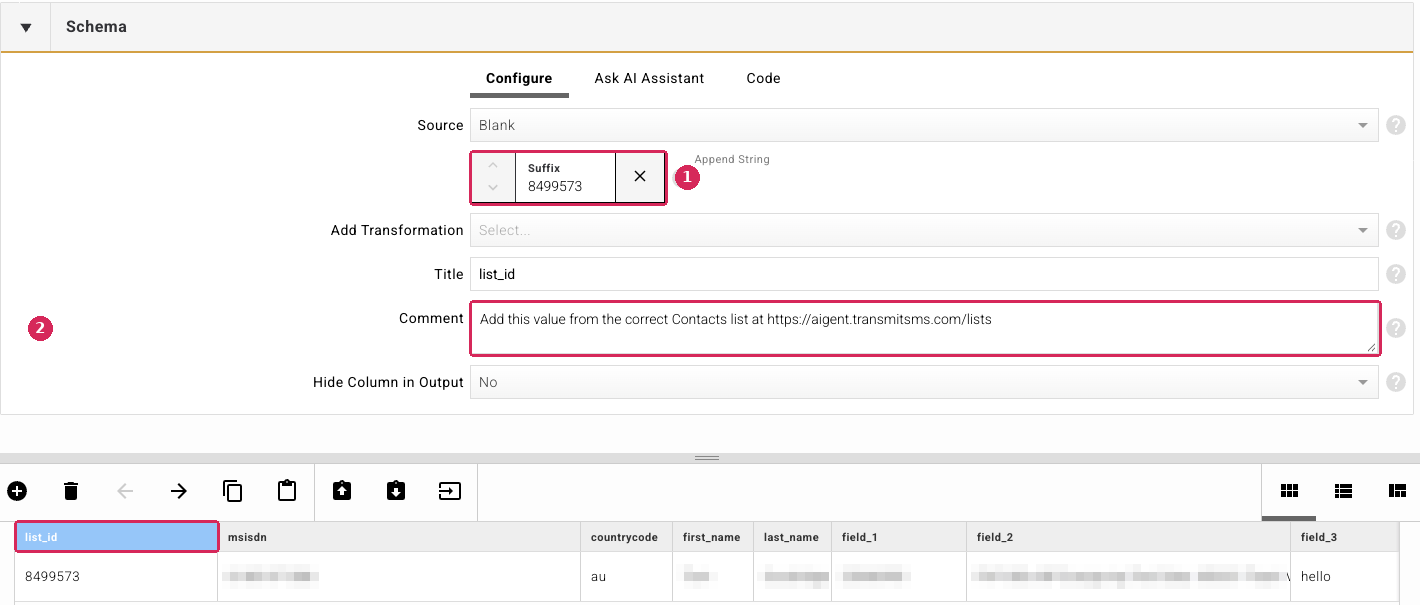Delete the selected column via trash icon
Image resolution: width=1420 pixels, height=605 pixels.
tap(71, 491)
